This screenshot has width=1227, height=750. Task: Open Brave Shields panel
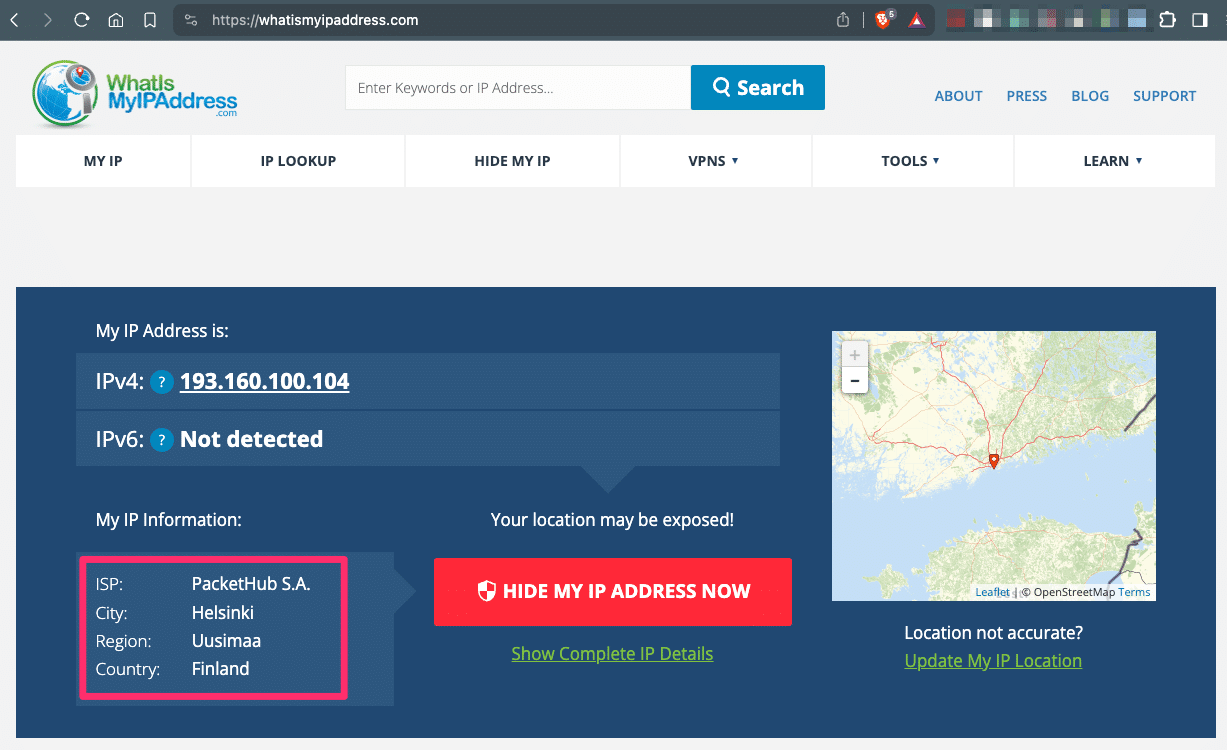pyautogui.click(x=884, y=18)
